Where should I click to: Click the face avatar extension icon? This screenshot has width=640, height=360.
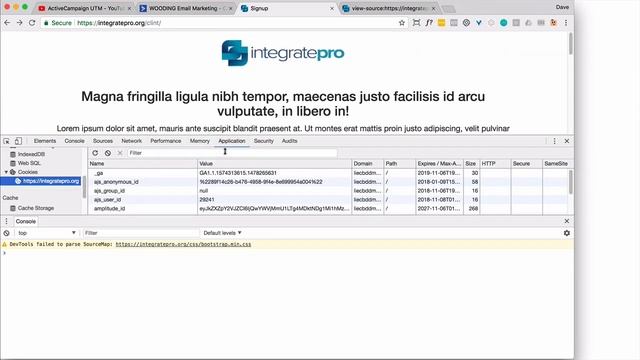click(553, 23)
